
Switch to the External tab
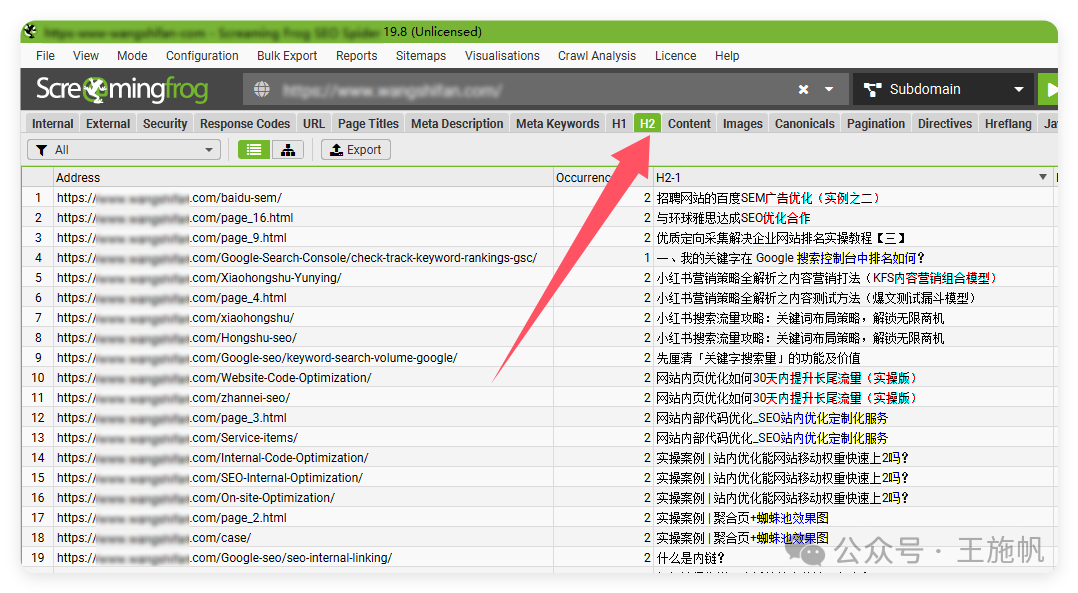[108, 124]
